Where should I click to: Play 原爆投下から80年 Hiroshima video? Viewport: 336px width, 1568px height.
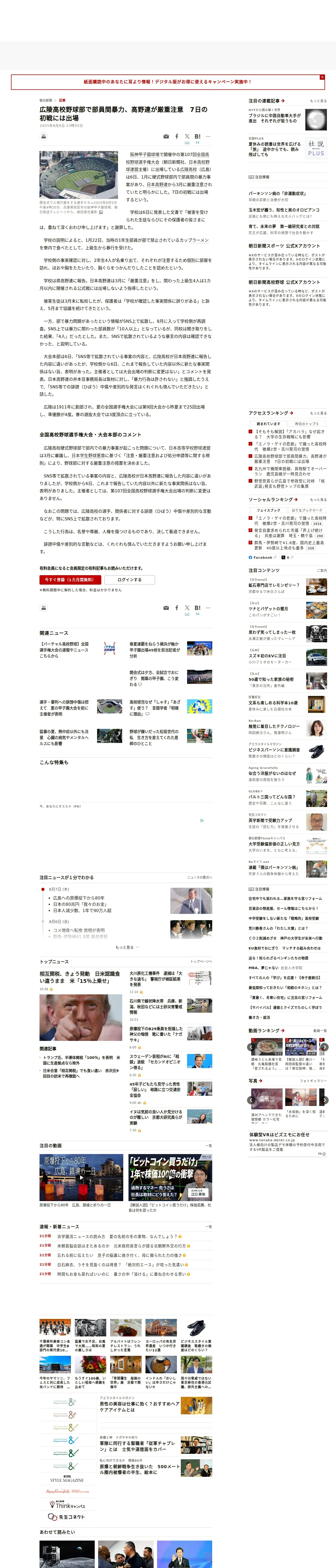81,1178
